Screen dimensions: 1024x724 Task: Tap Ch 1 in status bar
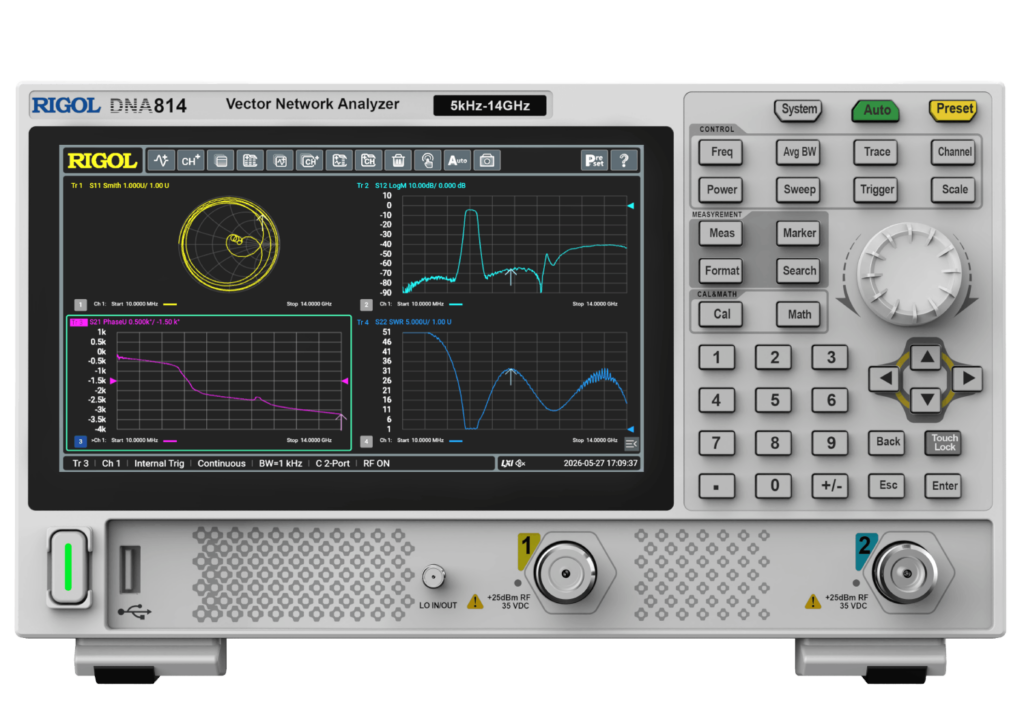pos(111,464)
